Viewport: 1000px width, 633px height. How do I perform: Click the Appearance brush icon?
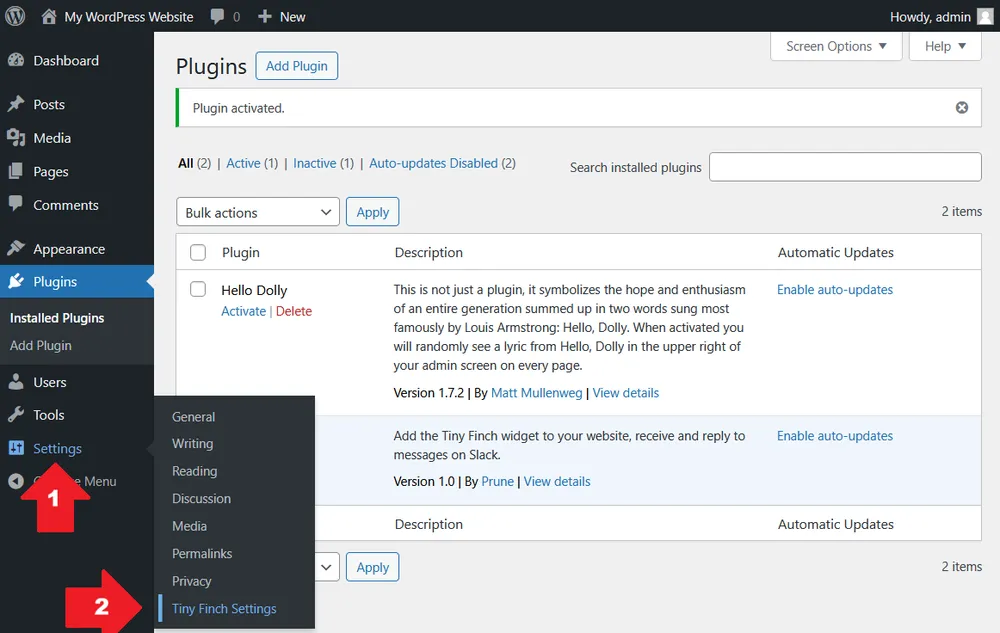click(18, 248)
